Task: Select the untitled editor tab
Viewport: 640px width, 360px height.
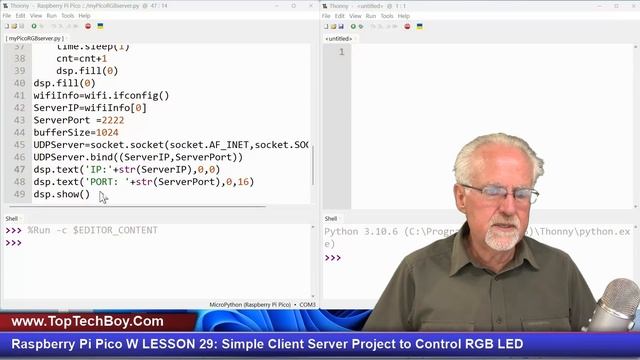Action: (x=339, y=39)
